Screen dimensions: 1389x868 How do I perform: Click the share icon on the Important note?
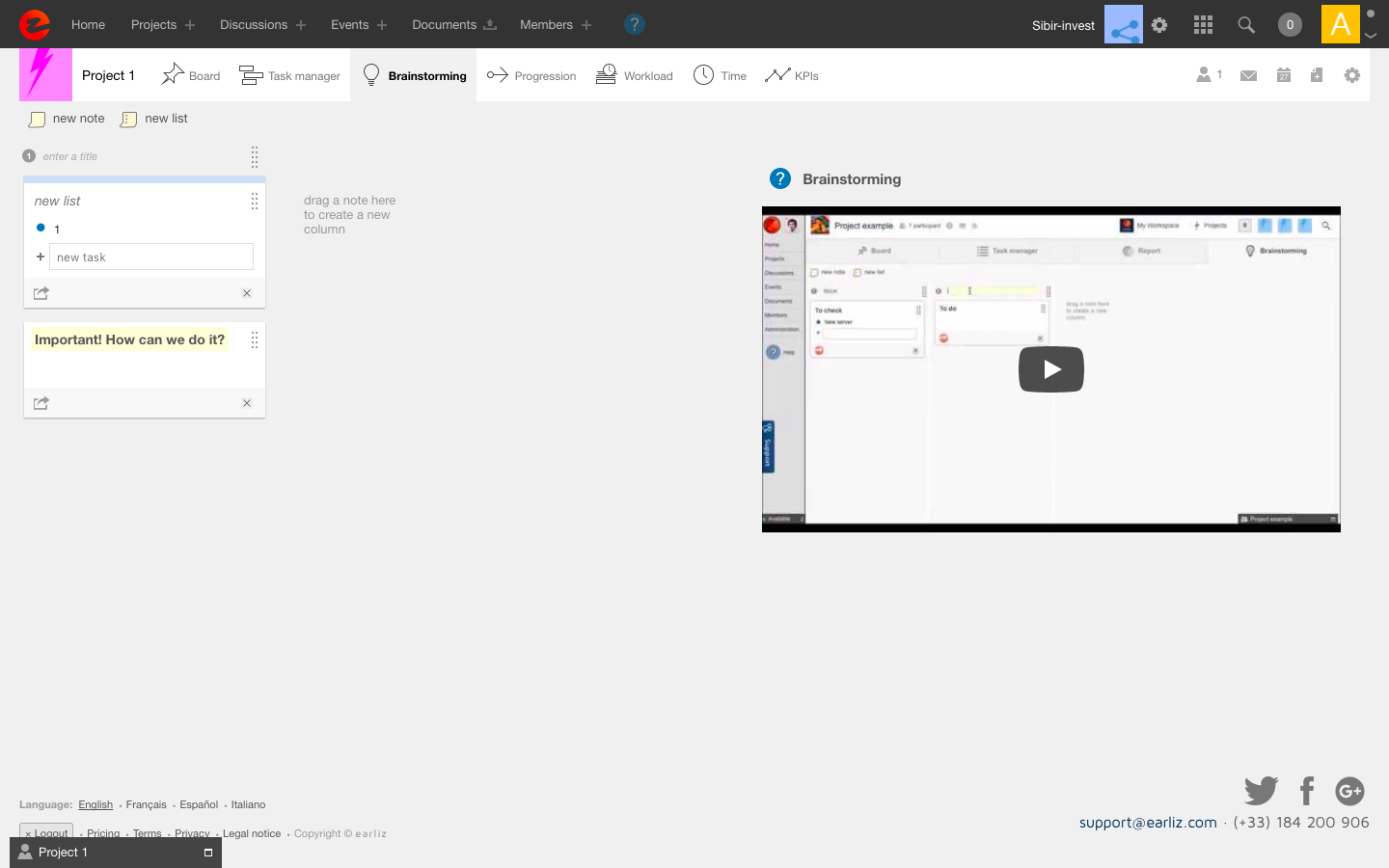point(41,403)
